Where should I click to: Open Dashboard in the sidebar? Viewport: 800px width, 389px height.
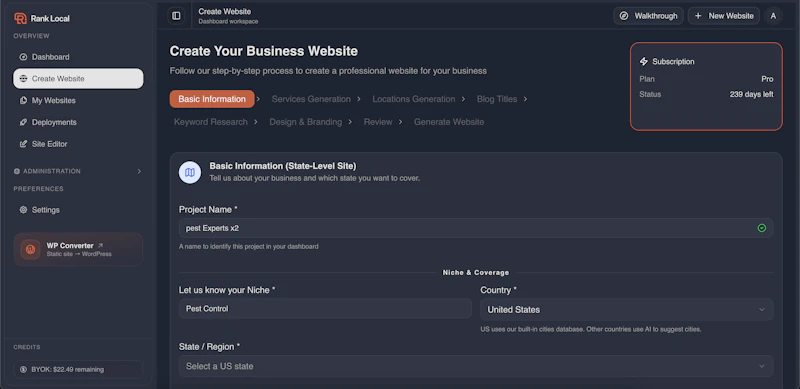(x=78, y=57)
